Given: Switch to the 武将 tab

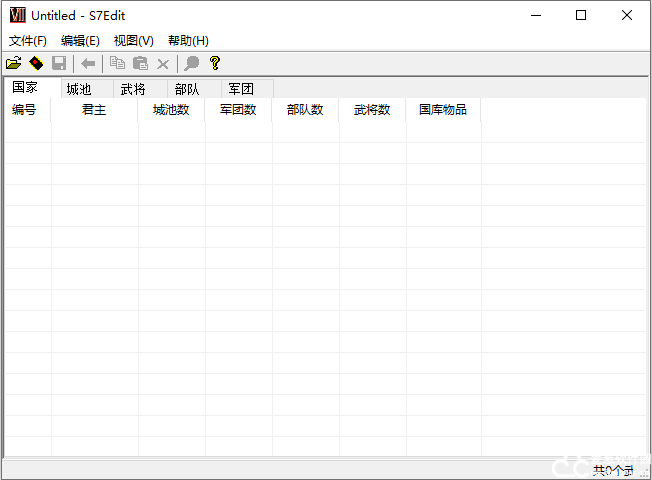Looking at the screenshot, I should click(x=133, y=89).
